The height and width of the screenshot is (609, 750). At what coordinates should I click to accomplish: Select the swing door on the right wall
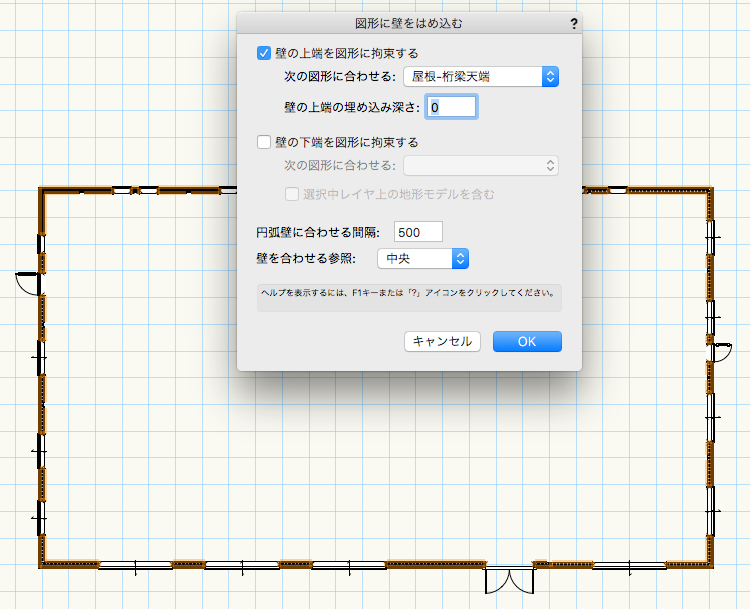tap(720, 352)
